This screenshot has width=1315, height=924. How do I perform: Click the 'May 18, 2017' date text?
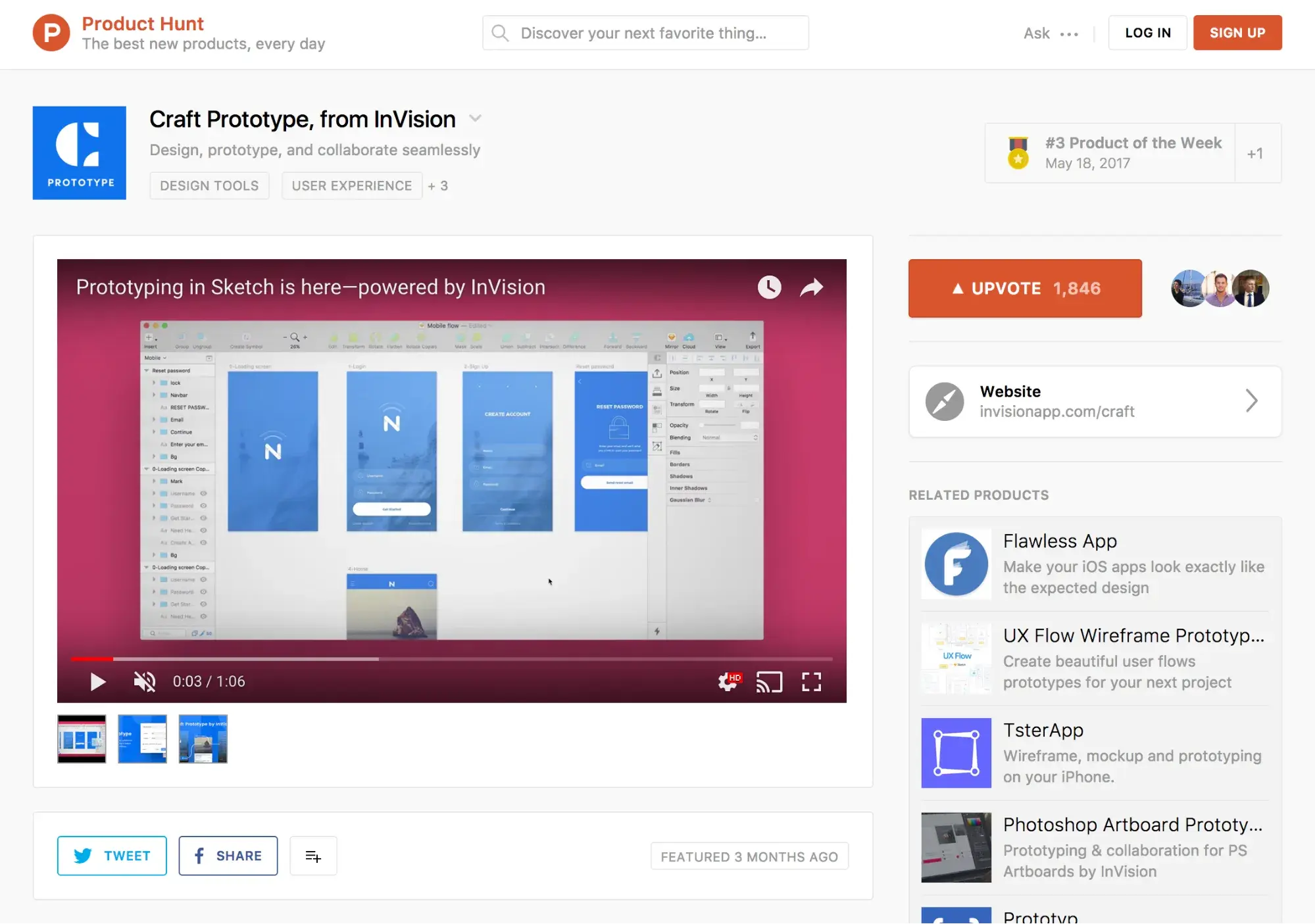(1087, 164)
